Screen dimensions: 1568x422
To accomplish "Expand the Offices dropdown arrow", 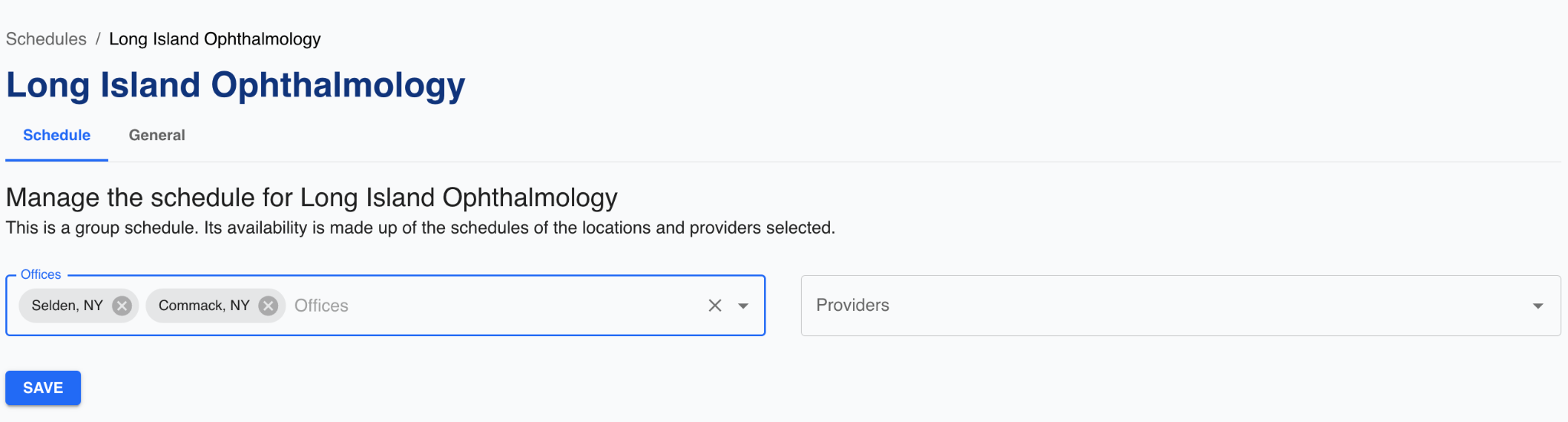I will pos(743,306).
